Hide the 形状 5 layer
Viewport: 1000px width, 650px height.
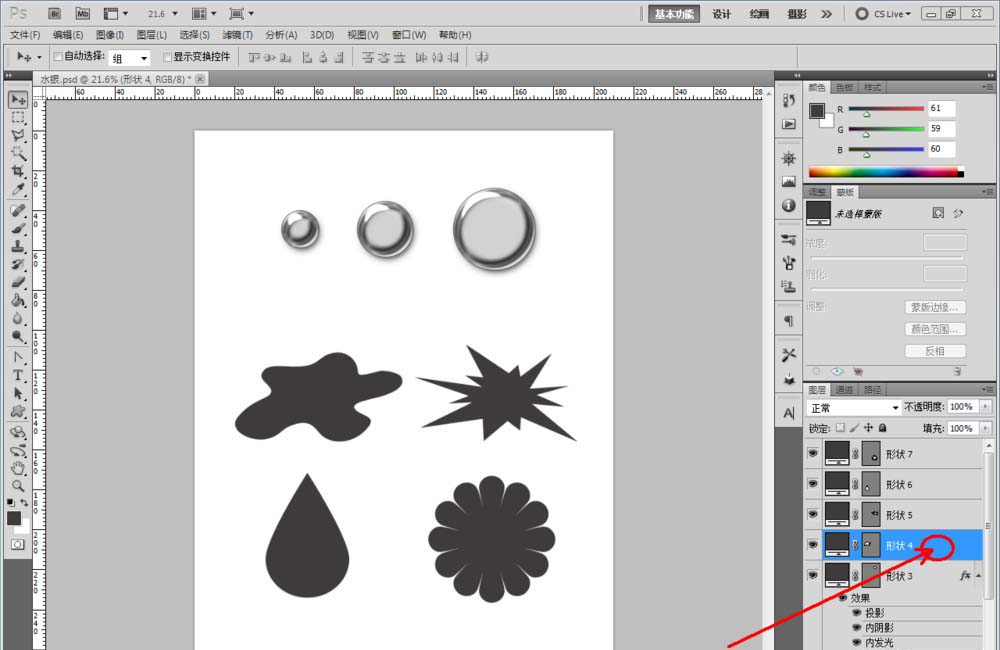[x=812, y=514]
